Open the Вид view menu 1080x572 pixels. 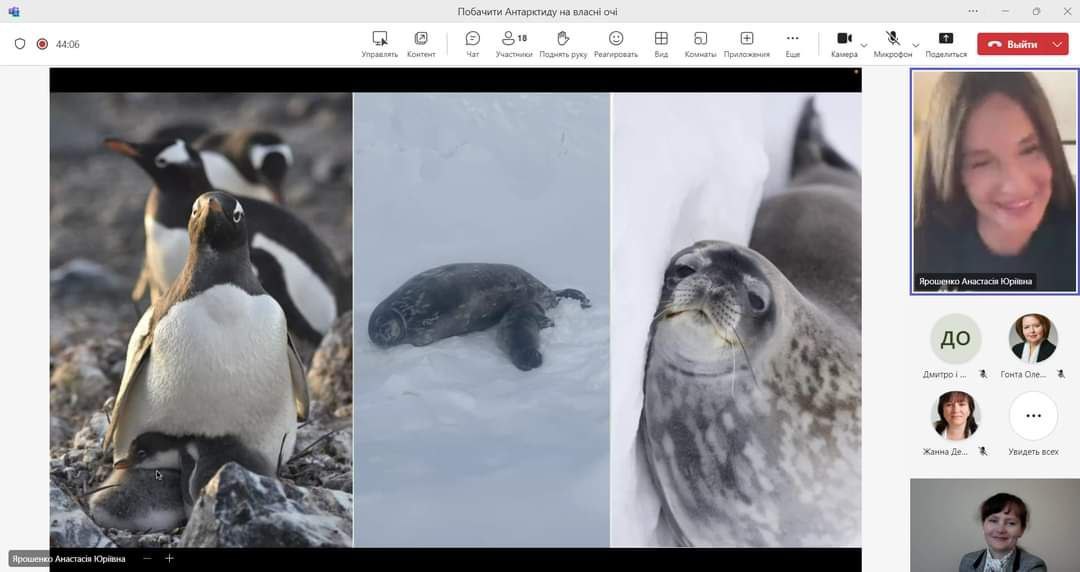pos(661,43)
